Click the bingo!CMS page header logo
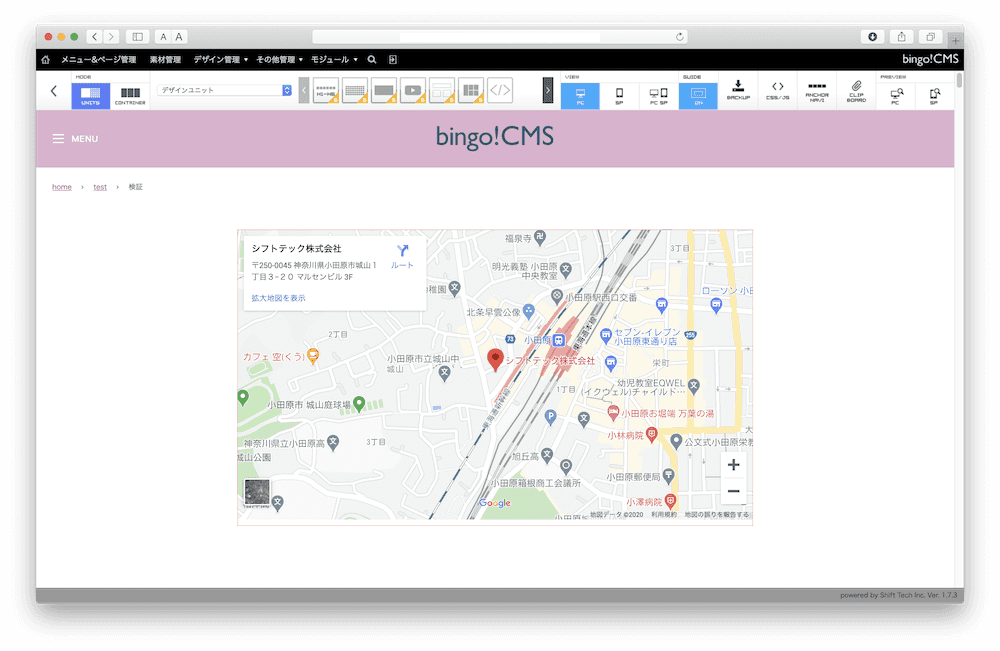The width and height of the screenshot is (1000, 651). pos(495,136)
